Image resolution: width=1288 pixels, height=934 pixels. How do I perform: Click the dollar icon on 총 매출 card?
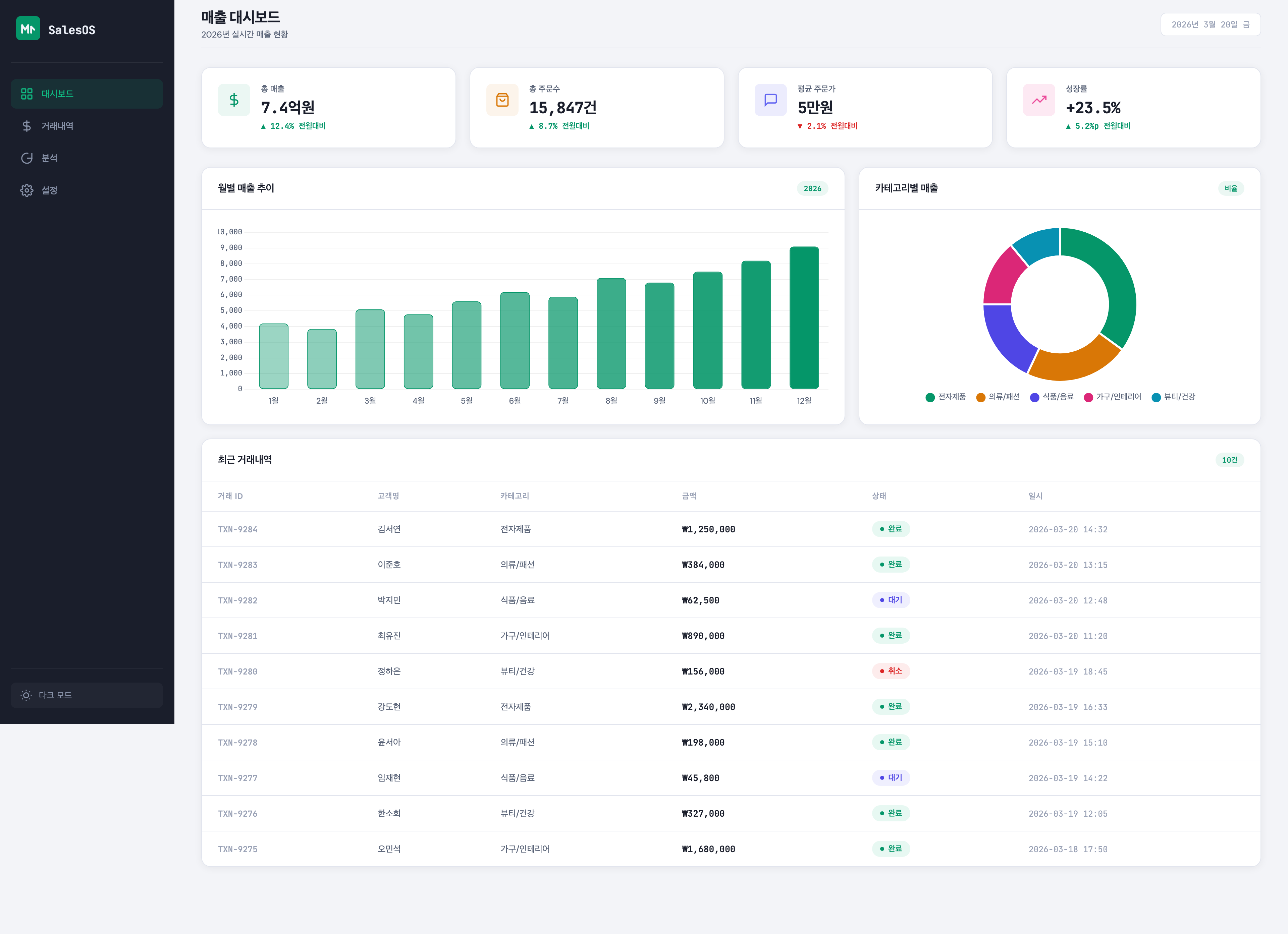[x=234, y=100]
